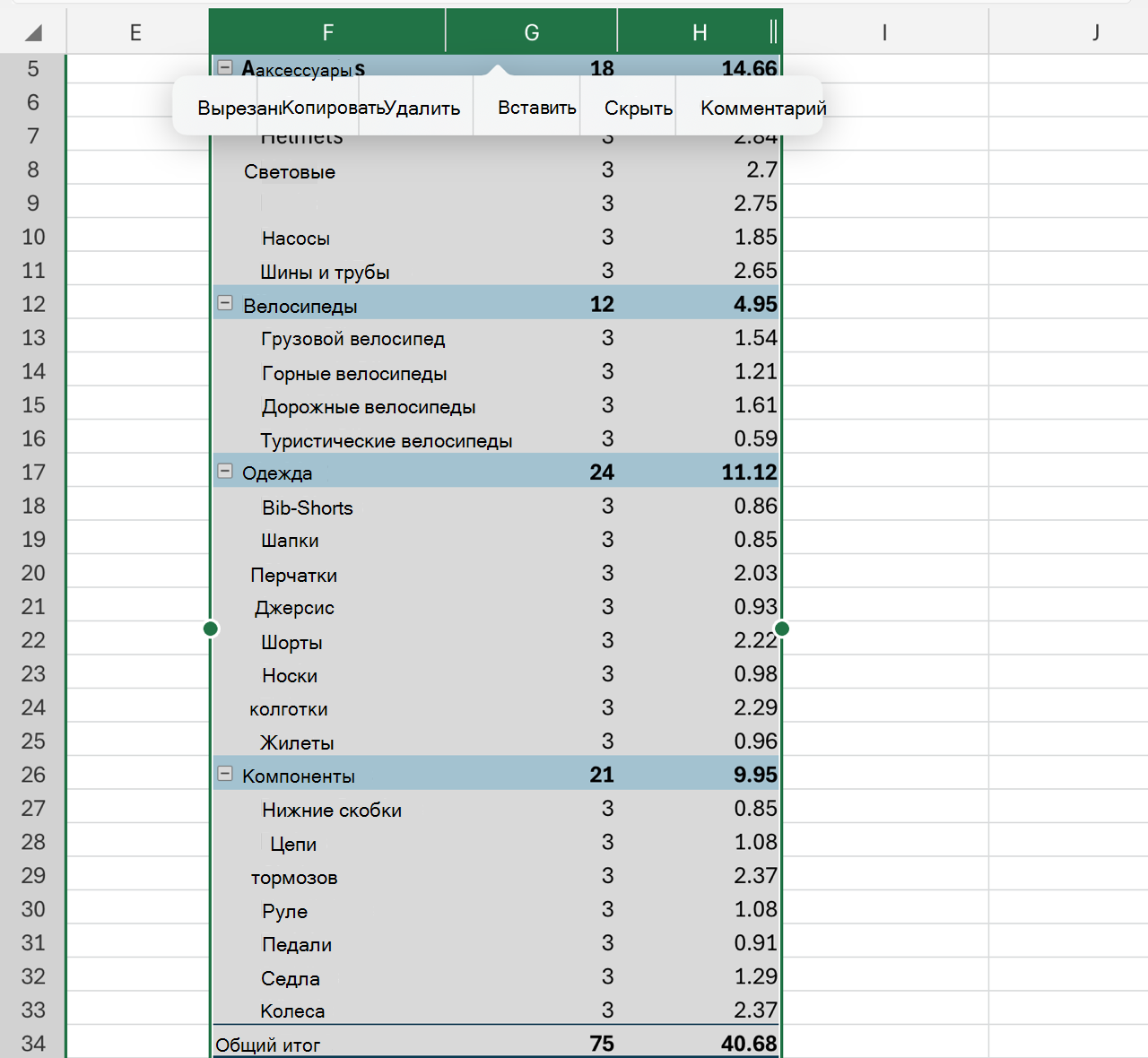The image size is (1148, 1058).
Task: Select the Жилеты cell
Action: tap(327, 741)
